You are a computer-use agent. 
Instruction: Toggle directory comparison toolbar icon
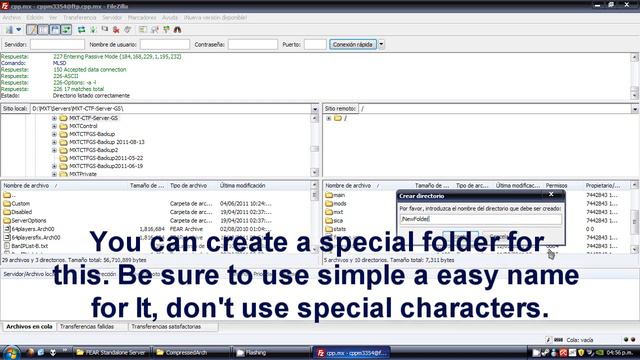pyautogui.click(x=154, y=29)
